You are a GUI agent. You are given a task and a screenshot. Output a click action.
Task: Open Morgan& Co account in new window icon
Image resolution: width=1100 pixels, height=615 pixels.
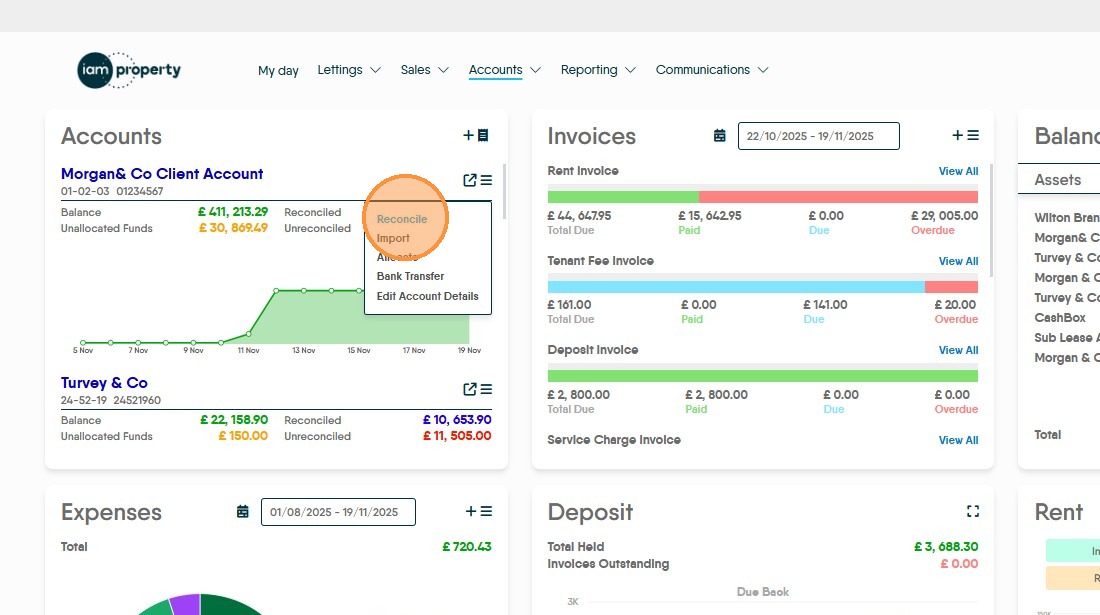(x=470, y=180)
